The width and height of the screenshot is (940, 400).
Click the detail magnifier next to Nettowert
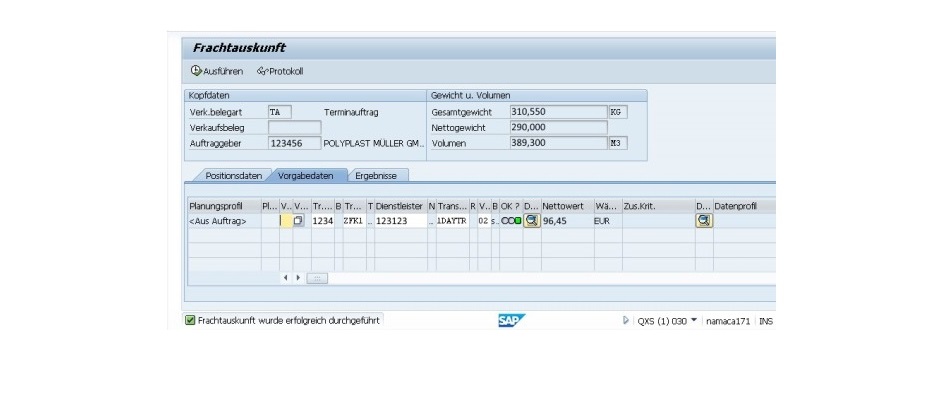coord(532,220)
